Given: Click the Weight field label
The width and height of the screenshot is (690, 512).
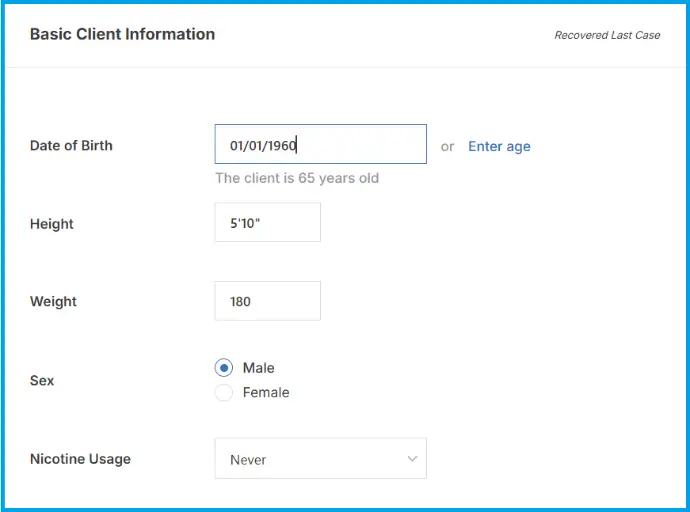Looking at the screenshot, I should pos(53,301).
